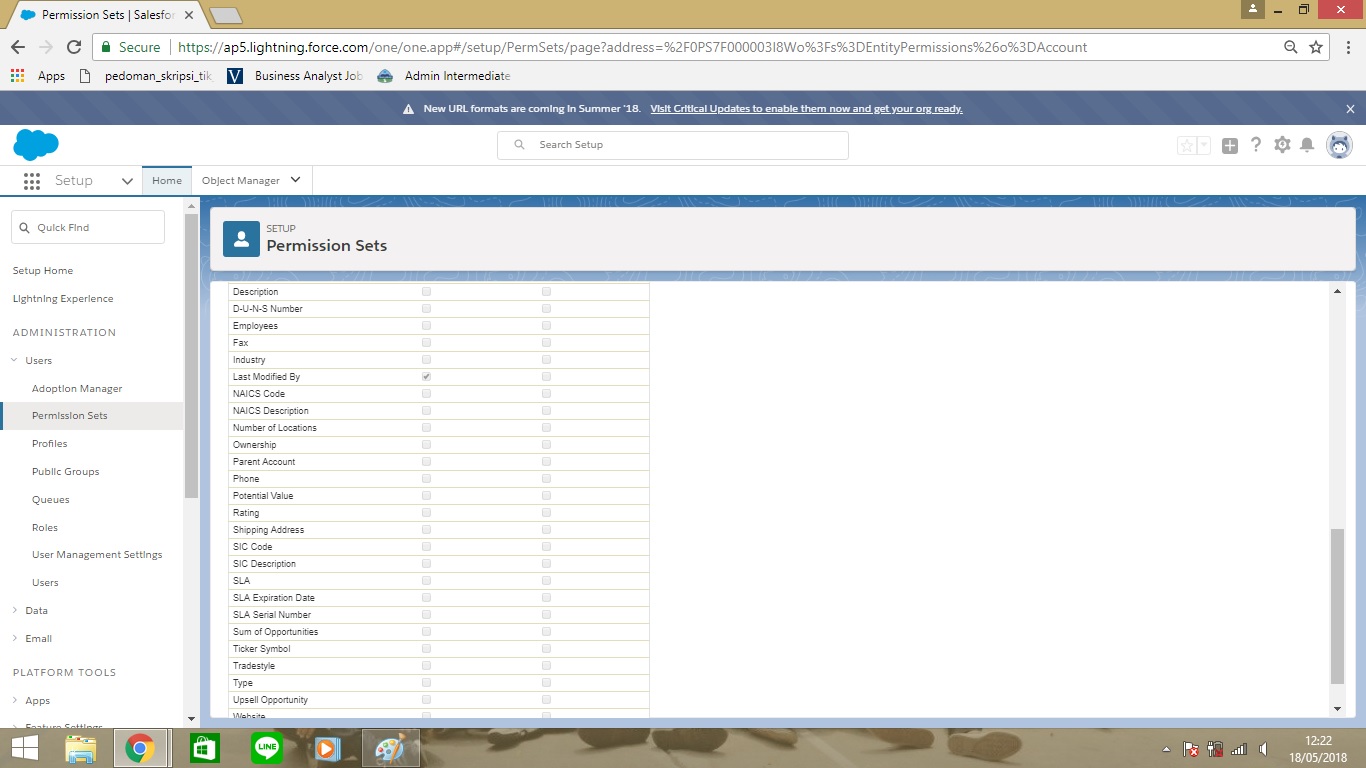Open Profiles in the sidebar

[x=50, y=444]
